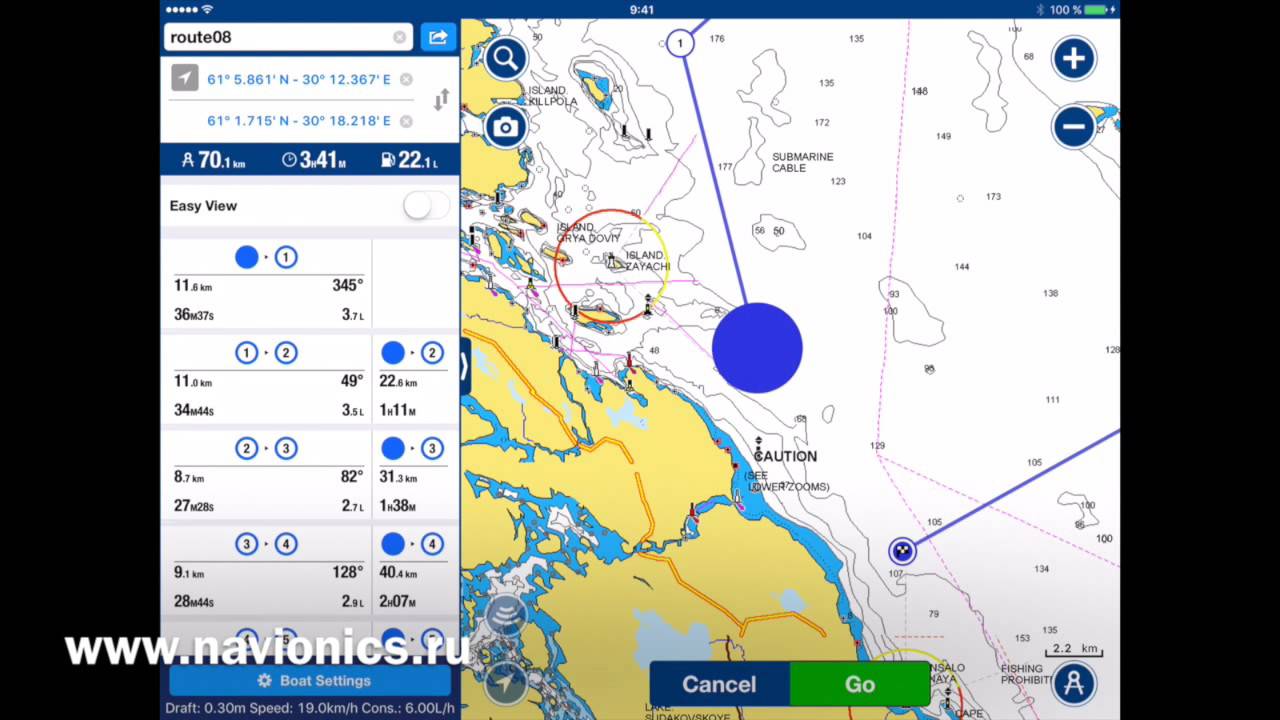Select cumulative start to waypoint 4
The height and width of the screenshot is (720, 1280).
(x=414, y=571)
